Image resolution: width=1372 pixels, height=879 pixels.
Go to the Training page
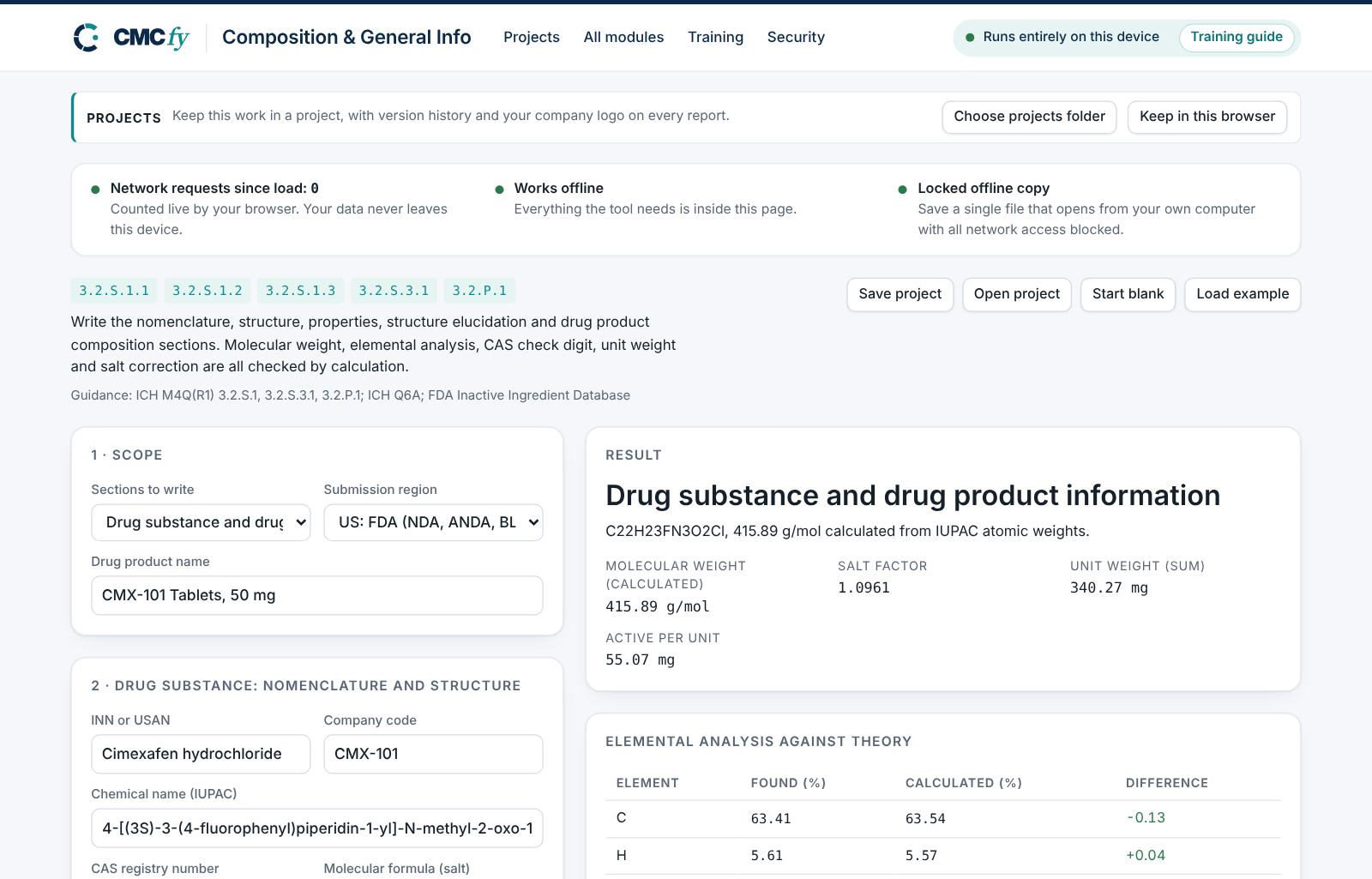tap(715, 37)
